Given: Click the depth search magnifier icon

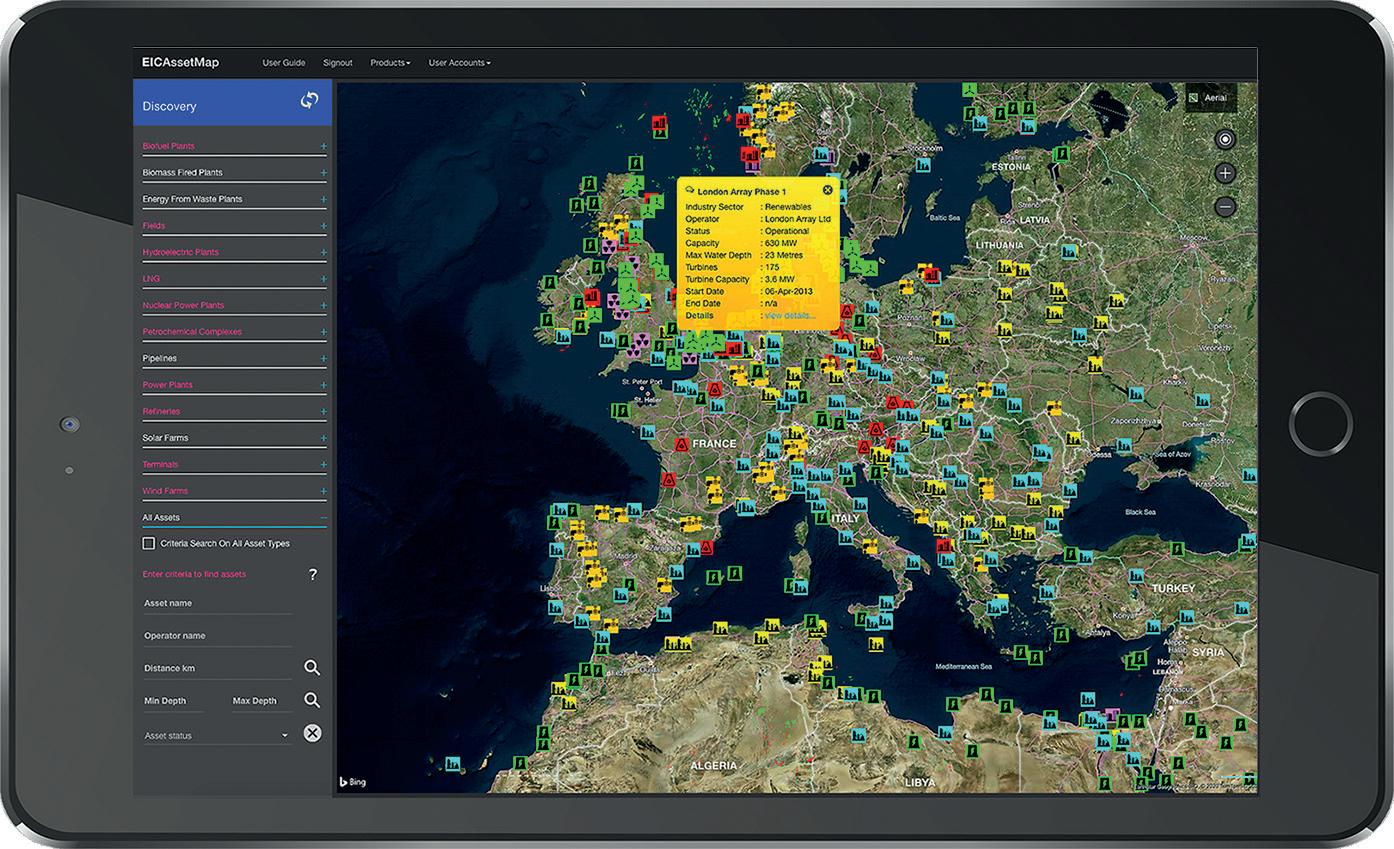Looking at the screenshot, I should 312,701.
